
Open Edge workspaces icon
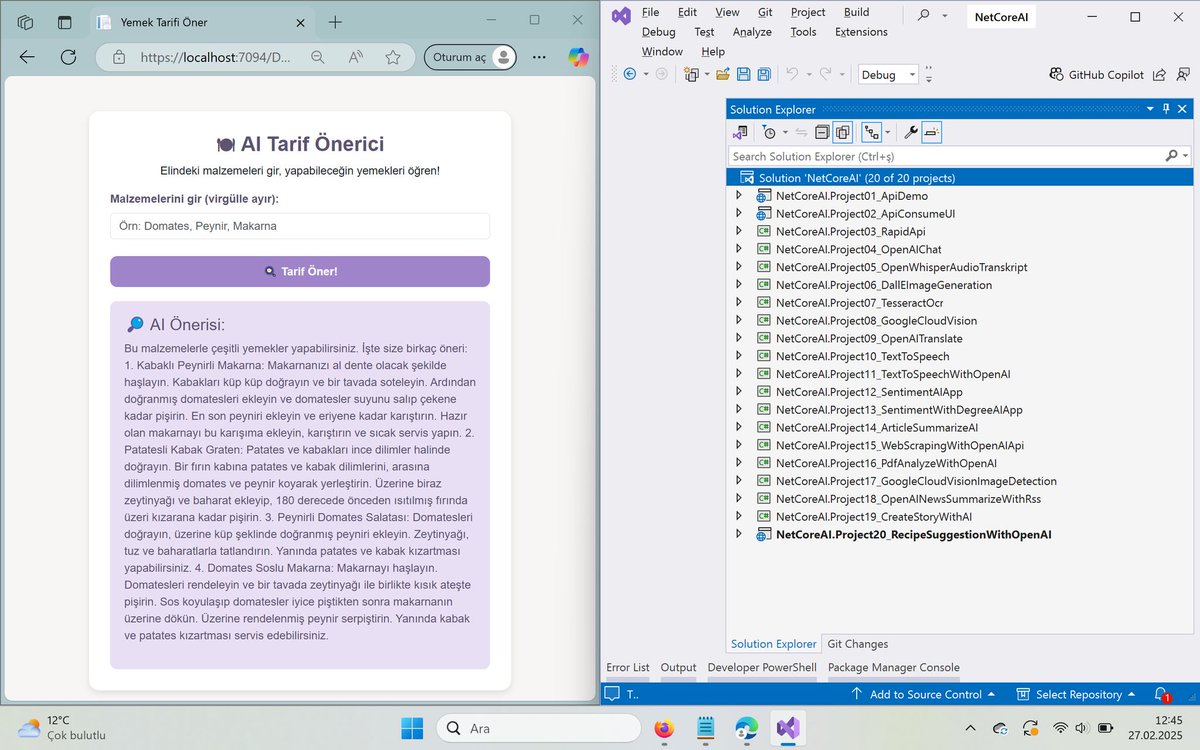[x=26, y=22]
